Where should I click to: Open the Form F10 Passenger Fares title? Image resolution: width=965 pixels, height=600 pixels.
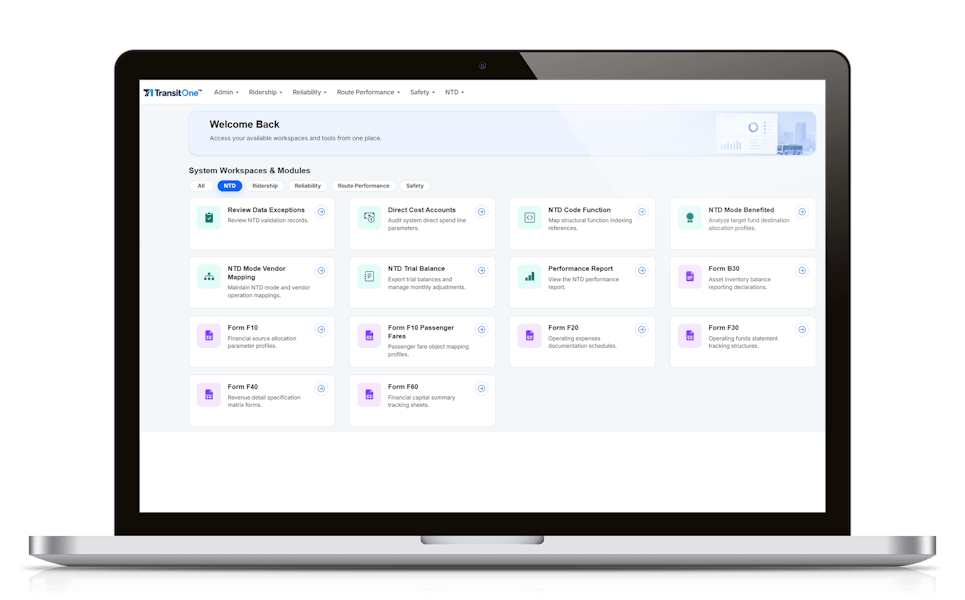tap(421, 332)
